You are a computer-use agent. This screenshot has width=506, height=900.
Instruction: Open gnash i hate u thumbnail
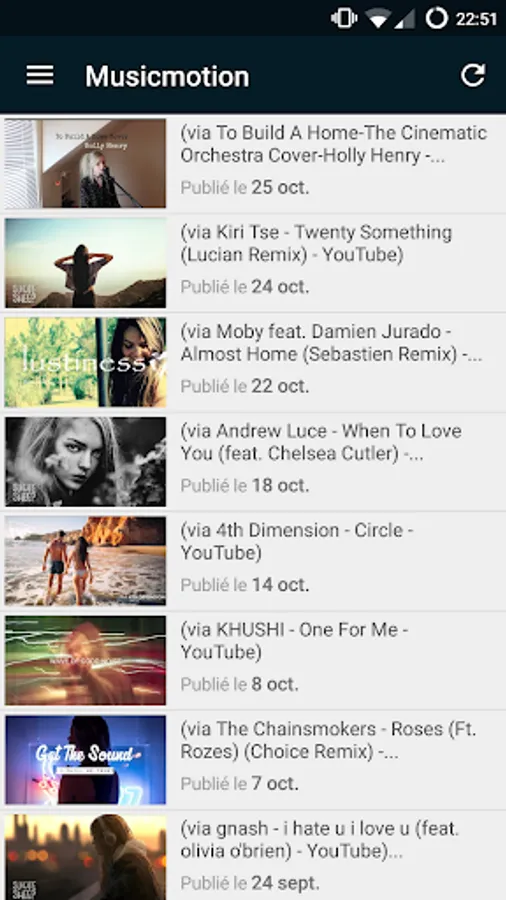85,857
